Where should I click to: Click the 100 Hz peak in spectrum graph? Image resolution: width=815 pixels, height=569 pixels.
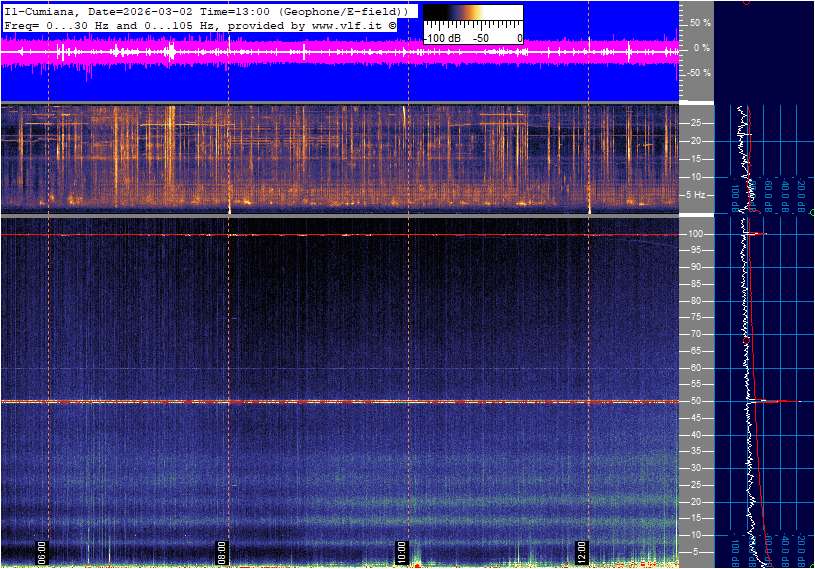[x=758, y=234]
